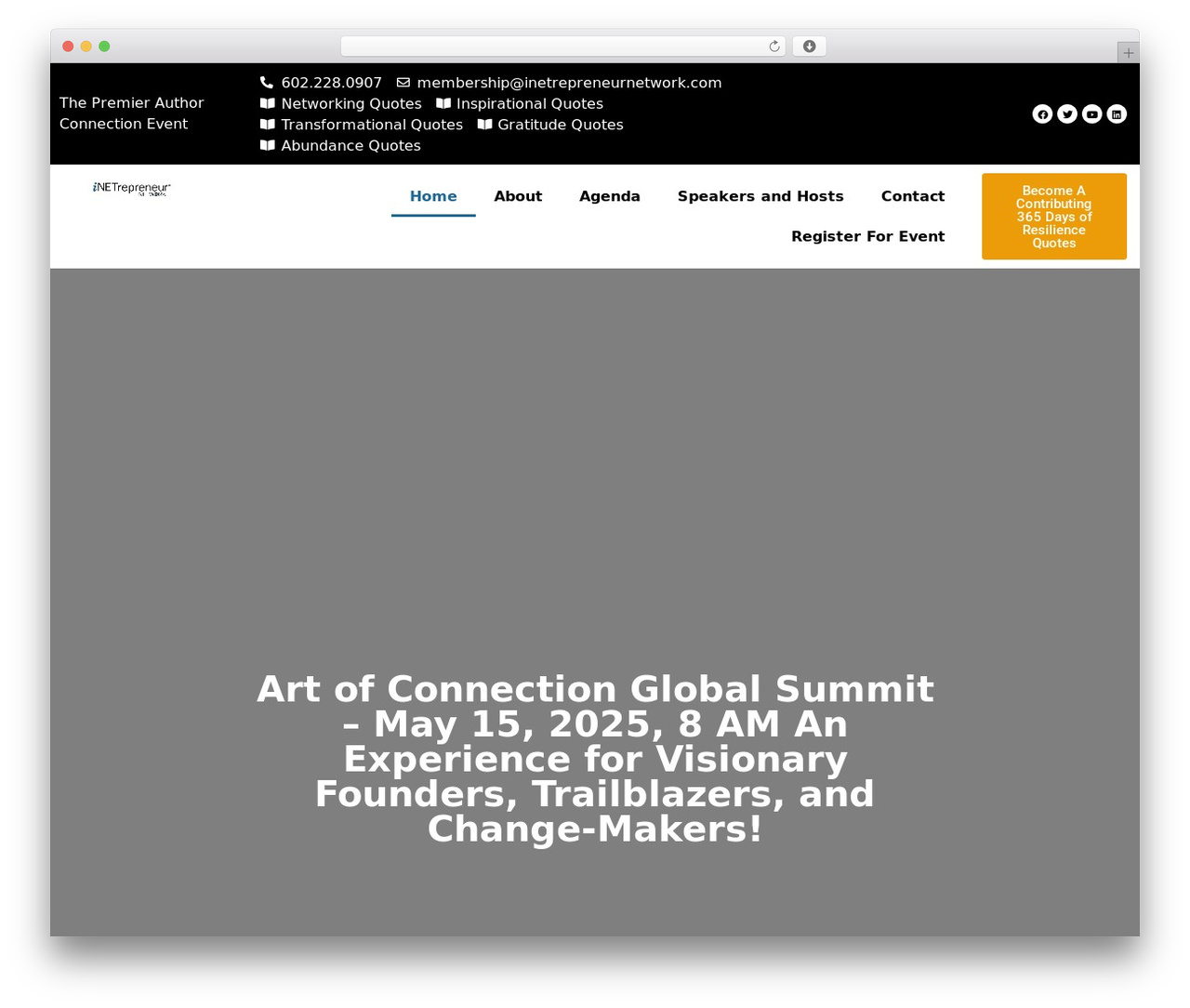Click the book icon beside Abundance Quotes
This screenshot has width=1190, height=1008.
point(268,145)
